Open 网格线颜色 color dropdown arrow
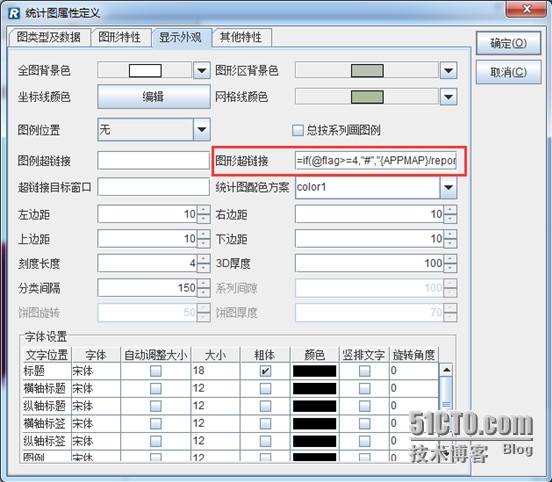This screenshot has height=482, width=552. [x=448, y=96]
